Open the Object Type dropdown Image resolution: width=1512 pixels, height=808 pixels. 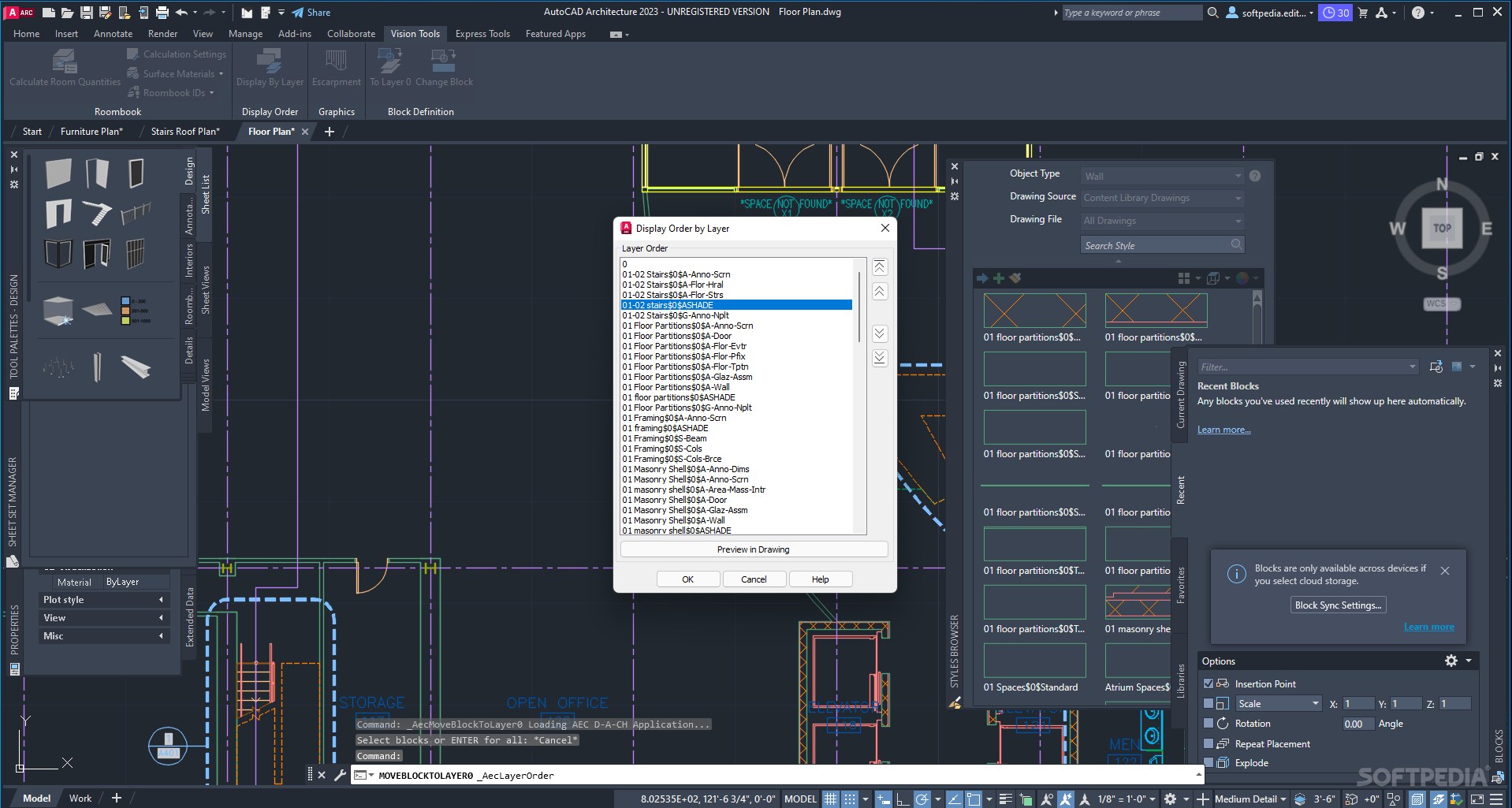tap(1163, 176)
